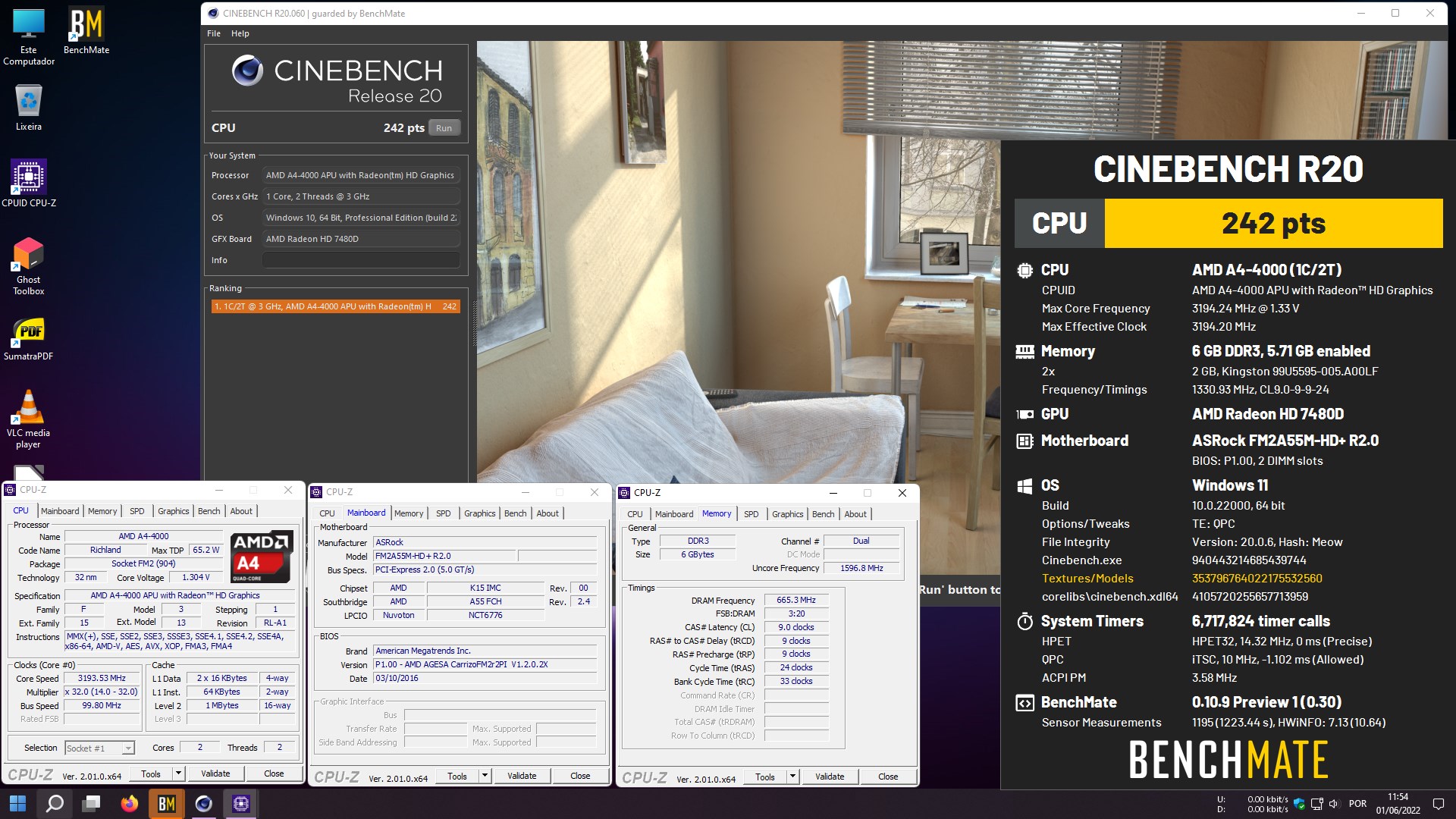Open About tab in first CPU-Z window
The image size is (1456, 819).
(x=241, y=511)
